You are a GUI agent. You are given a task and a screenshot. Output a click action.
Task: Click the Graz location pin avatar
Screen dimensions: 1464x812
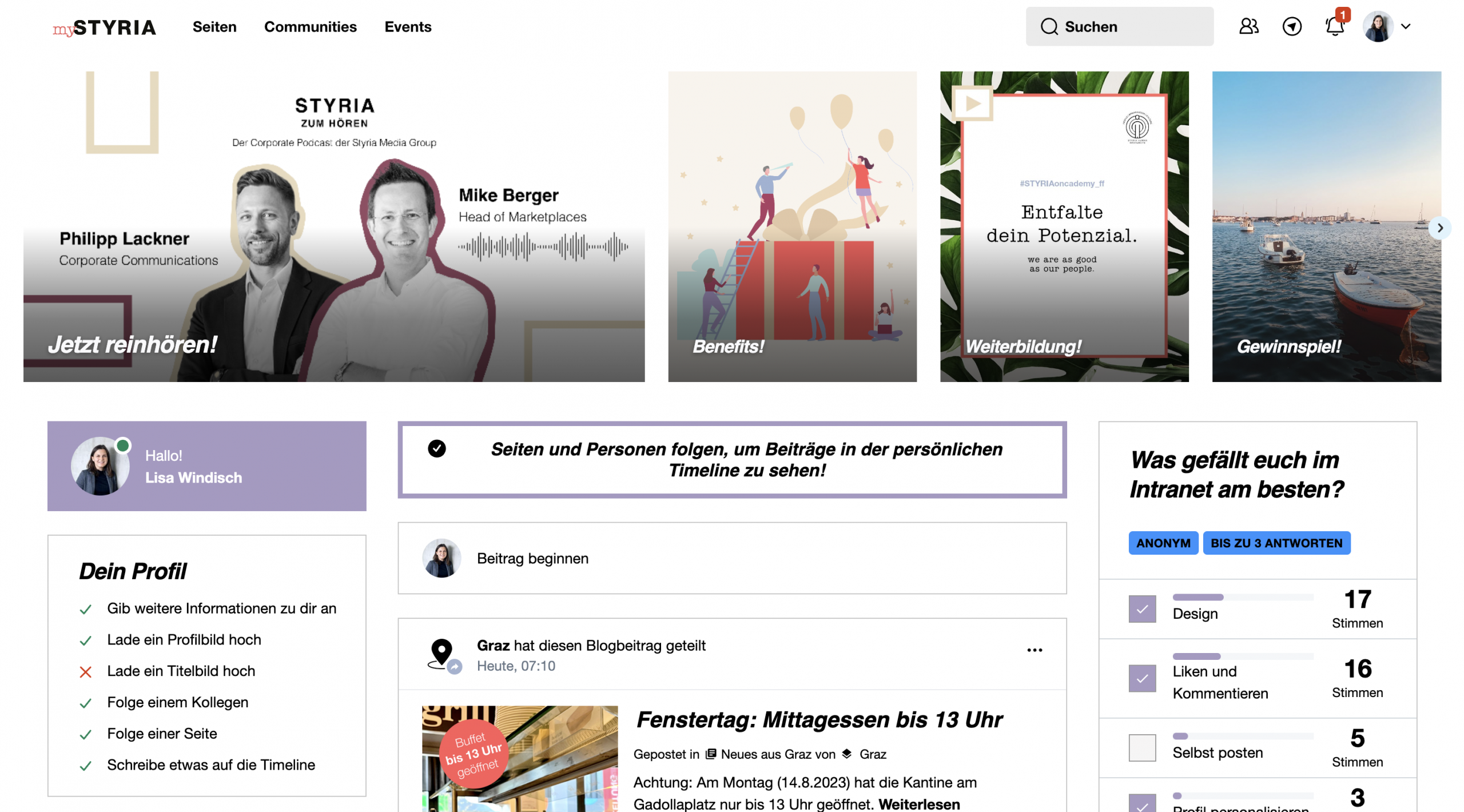coord(441,653)
